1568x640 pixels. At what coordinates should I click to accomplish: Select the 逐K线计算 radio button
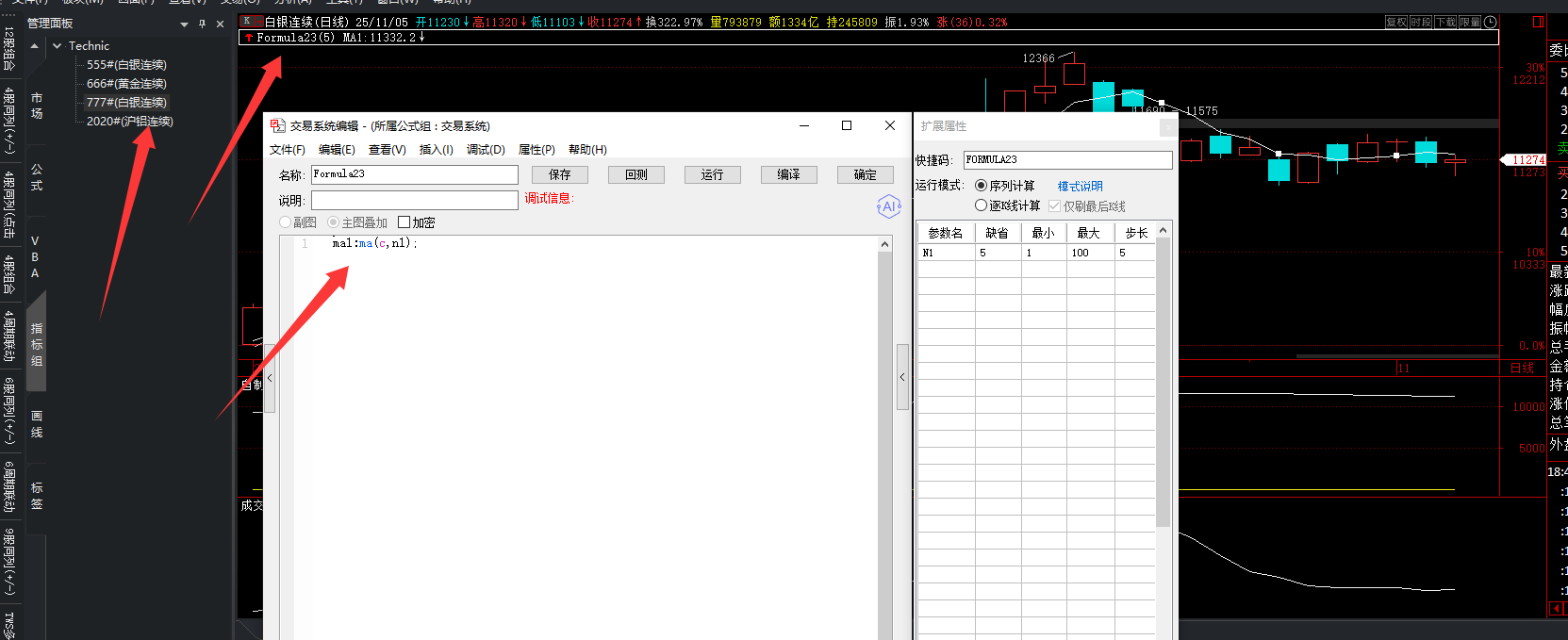[981, 205]
